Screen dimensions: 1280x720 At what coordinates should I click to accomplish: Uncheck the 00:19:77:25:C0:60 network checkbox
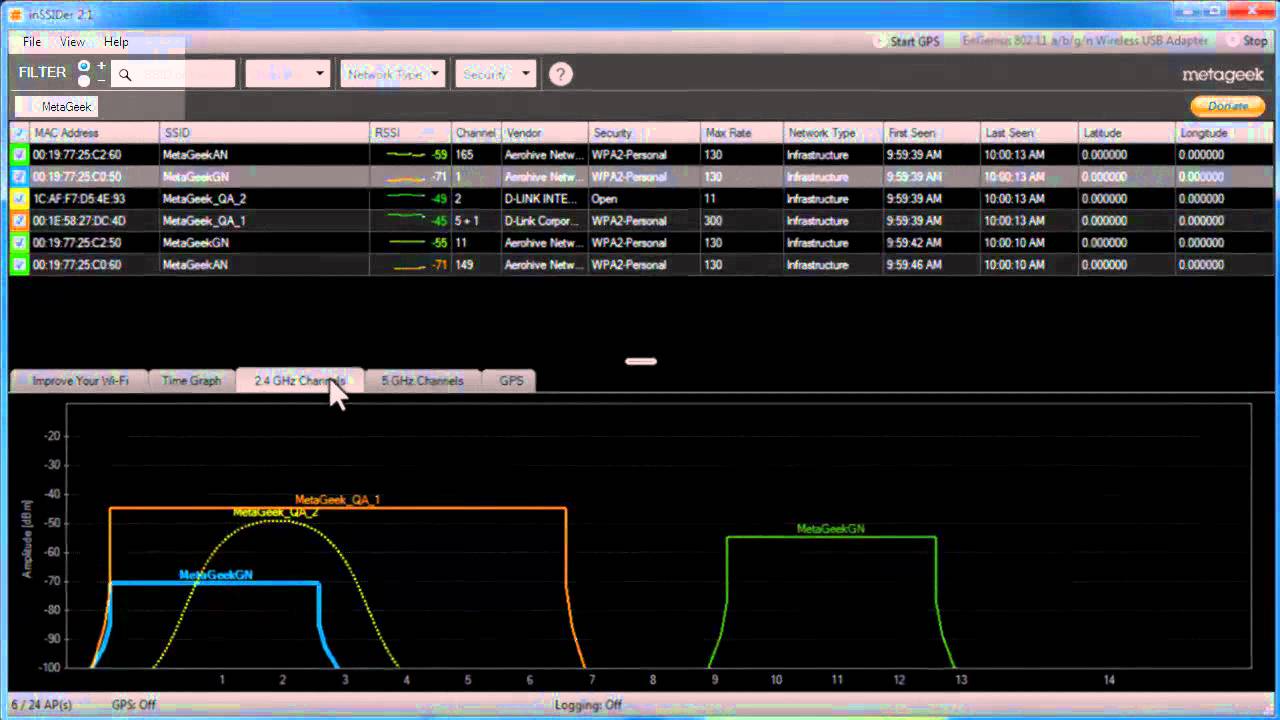(19, 265)
